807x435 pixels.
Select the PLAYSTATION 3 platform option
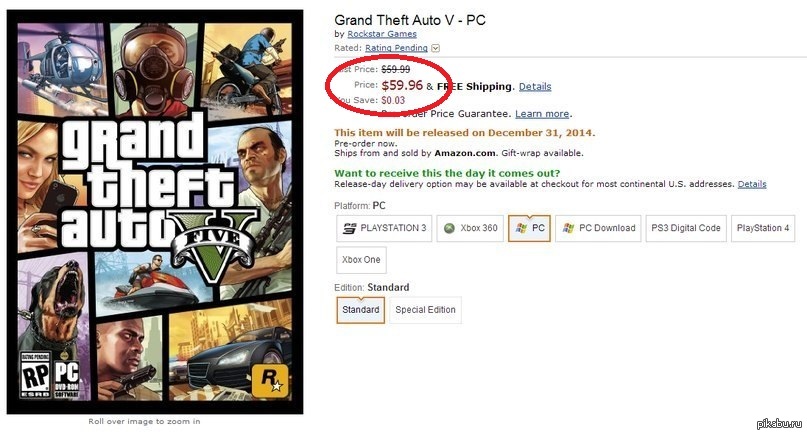(x=385, y=228)
